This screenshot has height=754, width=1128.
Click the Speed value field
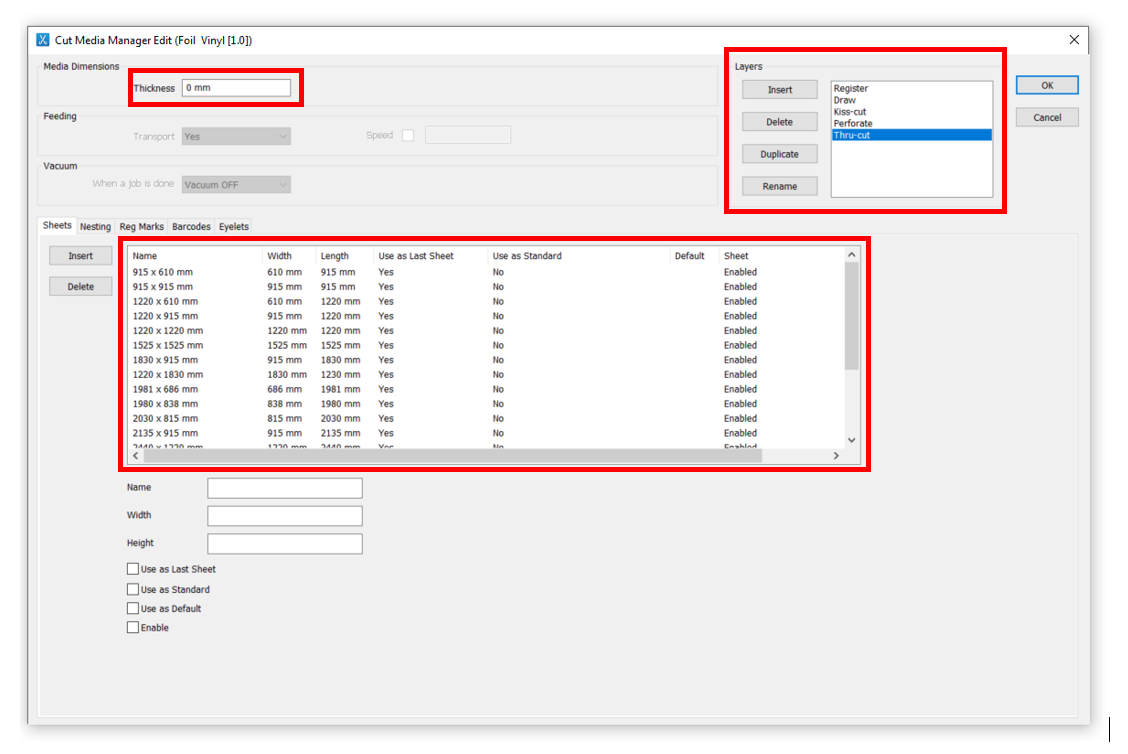(x=468, y=135)
